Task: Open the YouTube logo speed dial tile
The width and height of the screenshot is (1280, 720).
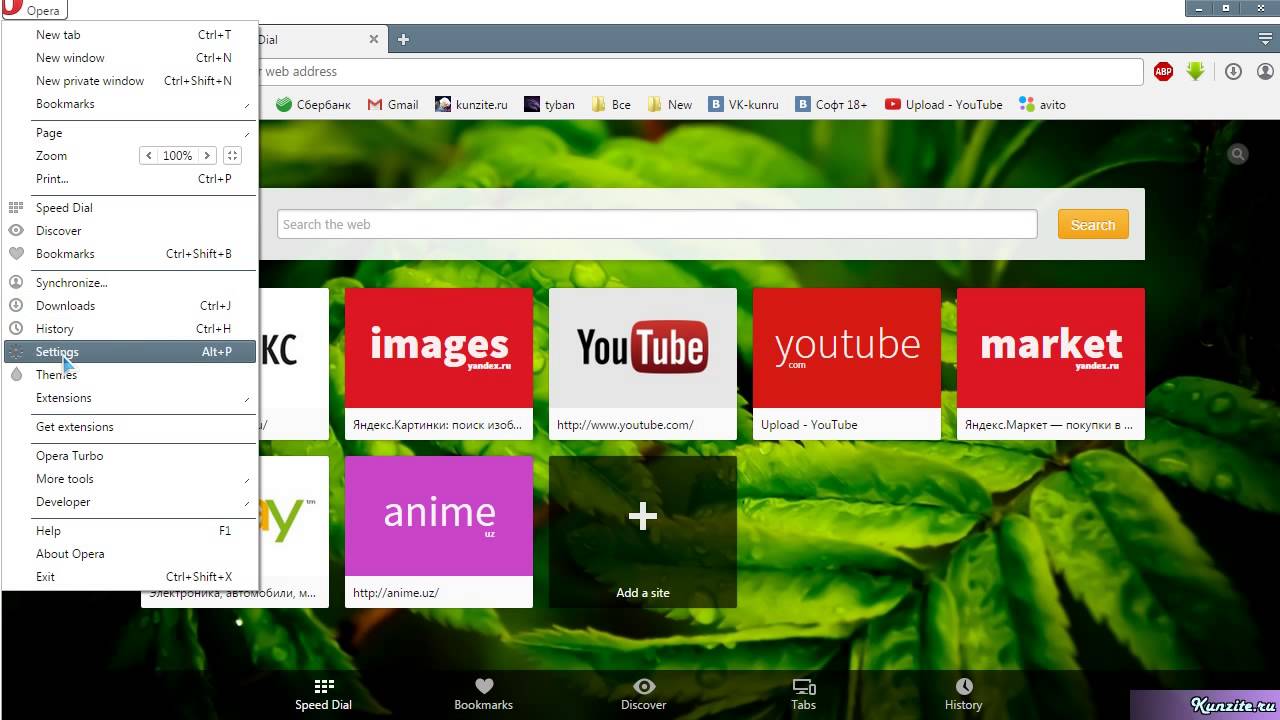Action: pos(643,364)
